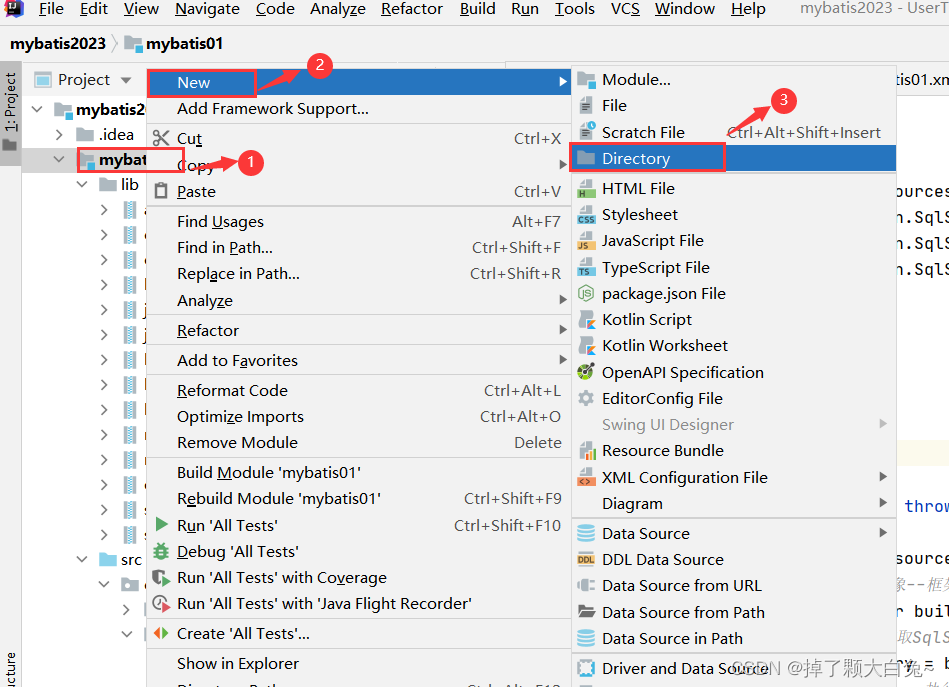
Task: Open the Diagram submenu arrow
Action: [883, 503]
